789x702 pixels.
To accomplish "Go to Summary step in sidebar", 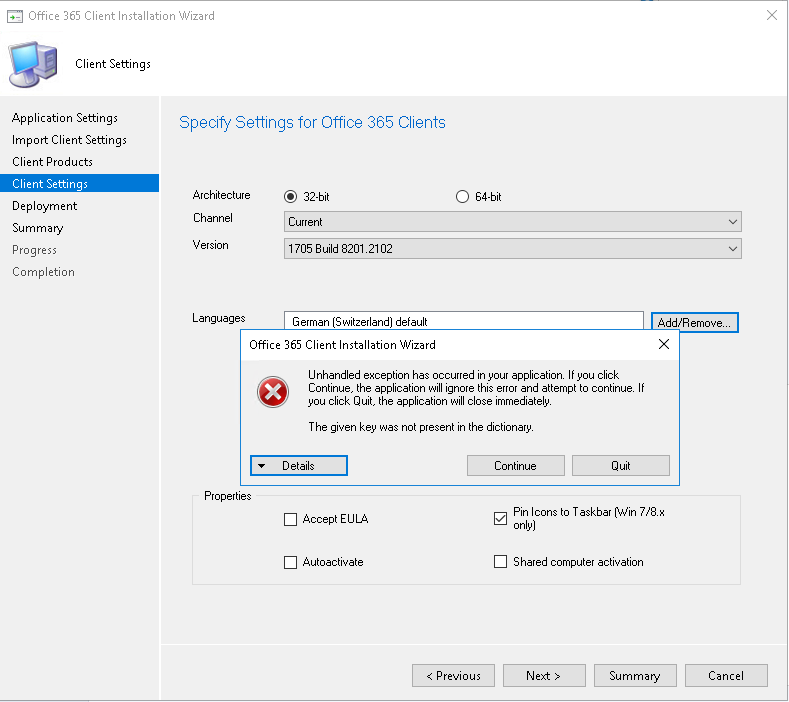I will coord(38,228).
